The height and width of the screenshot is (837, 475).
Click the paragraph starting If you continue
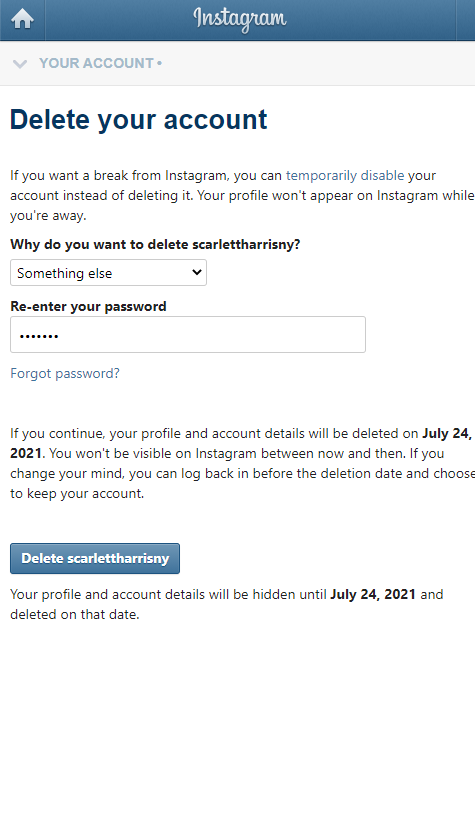coord(242,463)
